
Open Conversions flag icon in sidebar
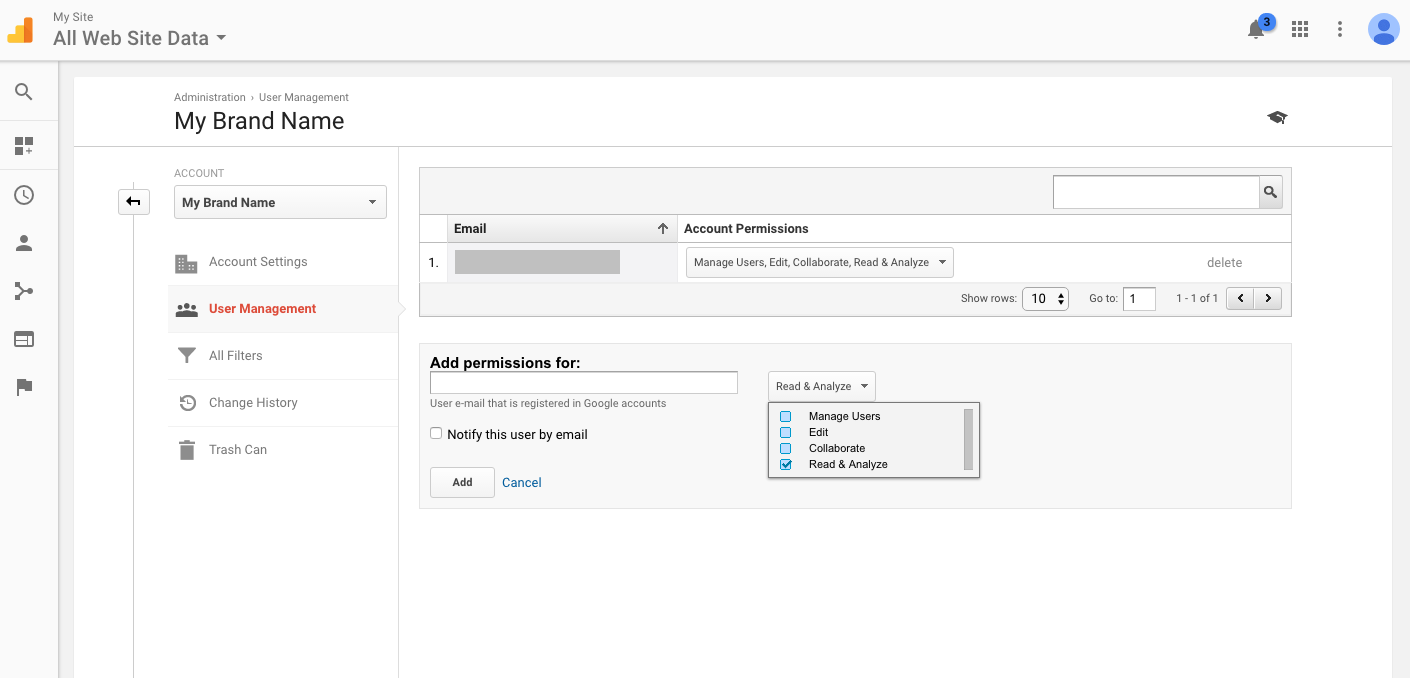click(x=24, y=388)
